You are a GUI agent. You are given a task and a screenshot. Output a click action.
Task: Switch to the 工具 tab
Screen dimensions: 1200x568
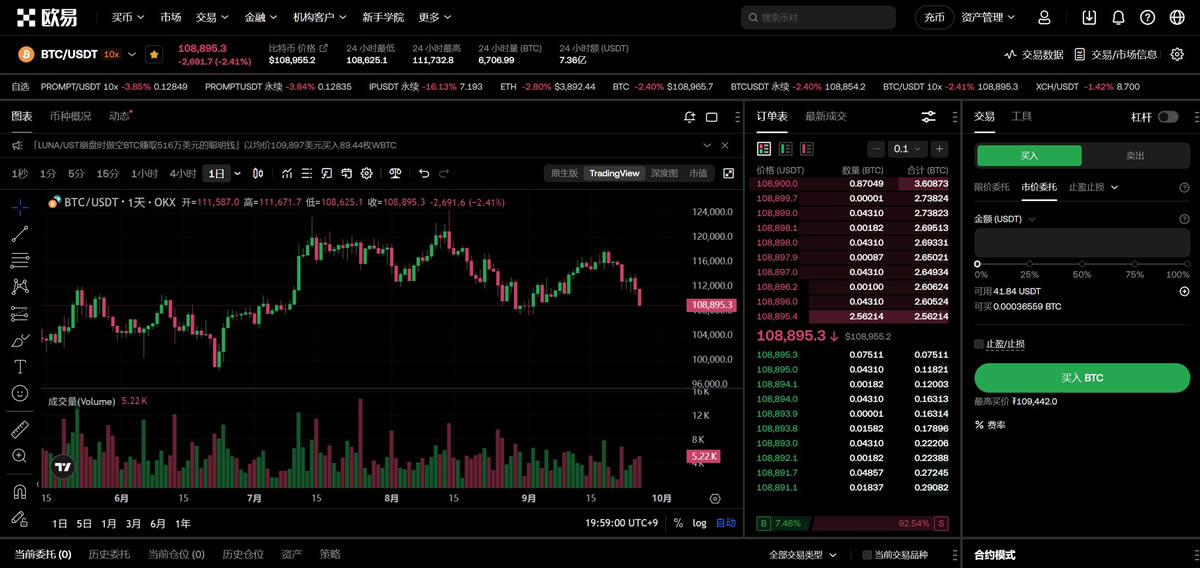1021,116
